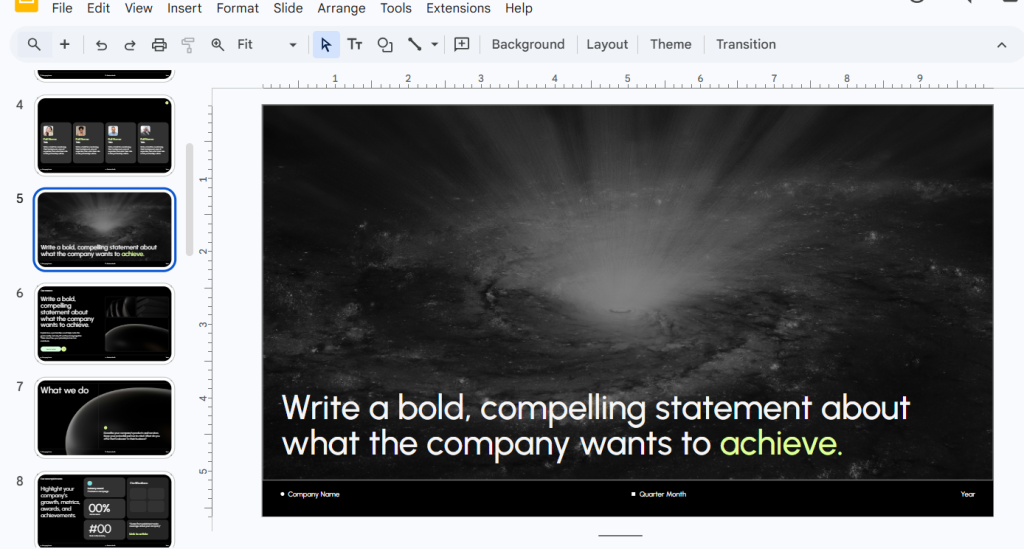The height and width of the screenshot is (549, 1024).
Task: Add a new slide with plus icon
Action: pyautogui.click(x=65, y=44)
